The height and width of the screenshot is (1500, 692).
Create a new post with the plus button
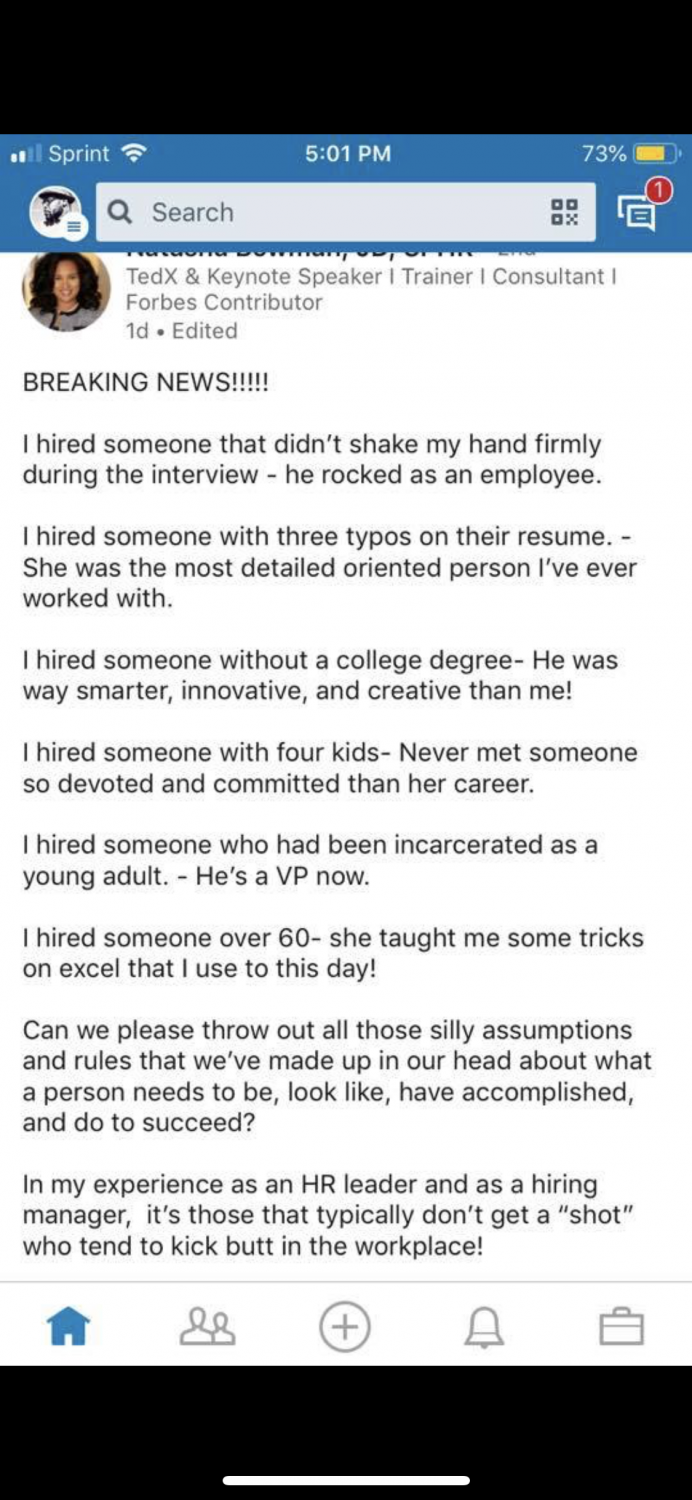(x=345, y=1327)
